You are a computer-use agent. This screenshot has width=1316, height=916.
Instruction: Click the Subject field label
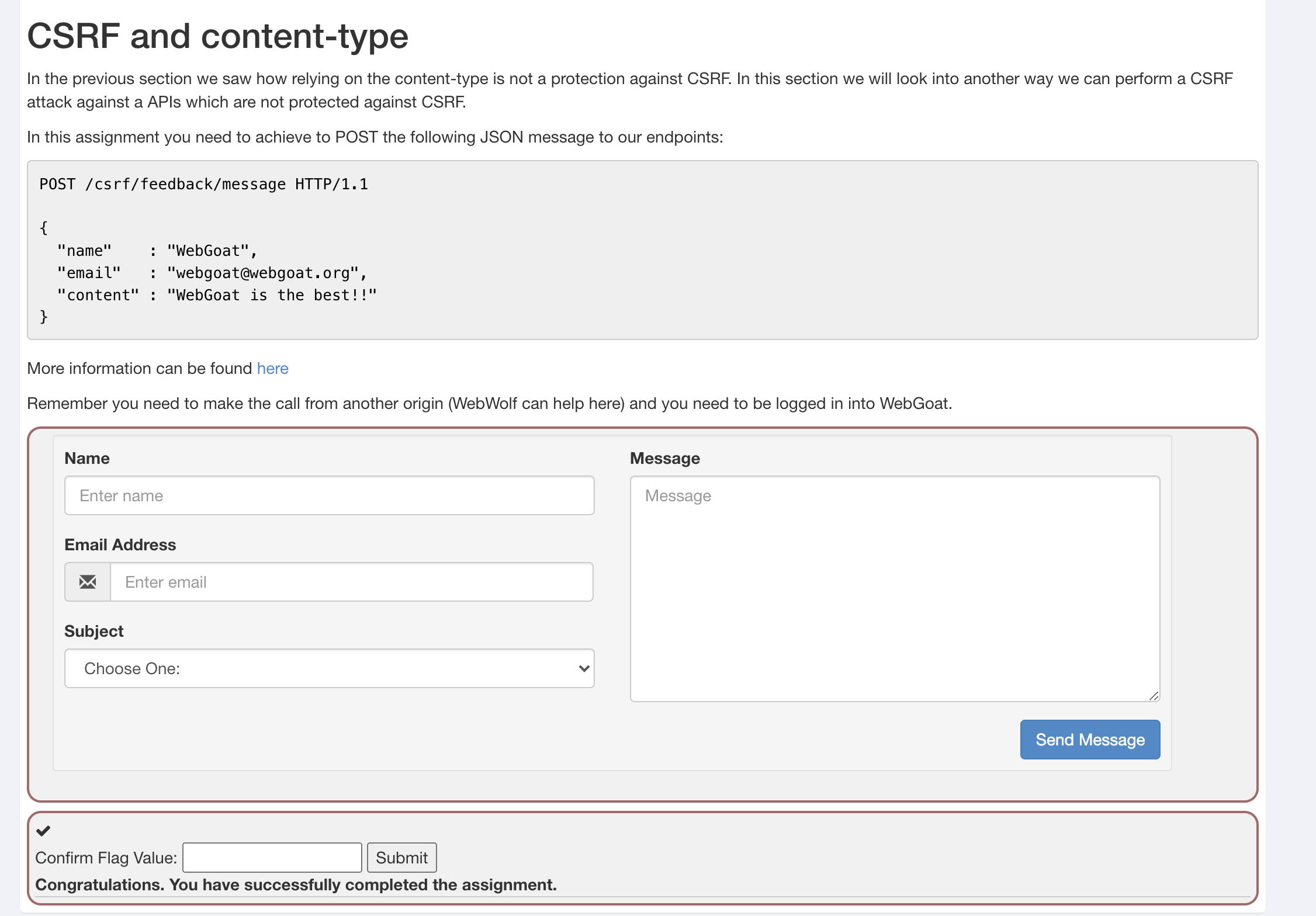[x=93, y=631]
